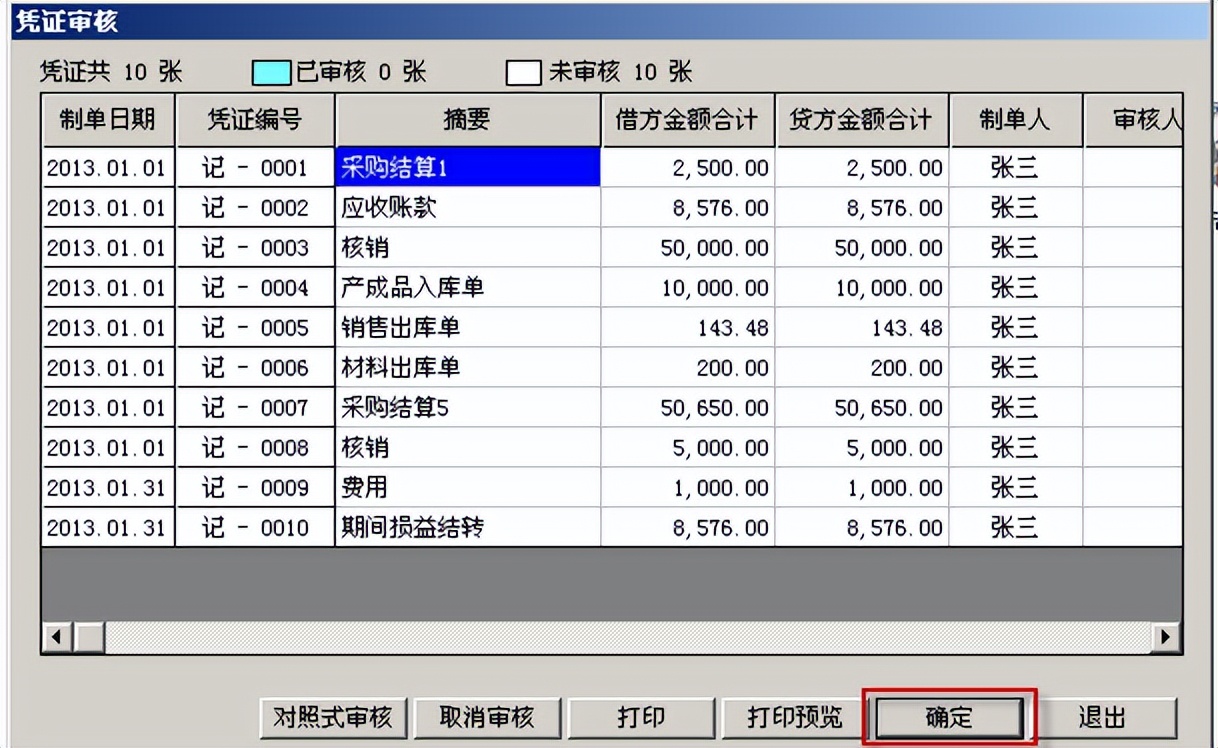The image size is (1218, 748).
Task: Click the 摘要 column header
Action: [466, 119]
